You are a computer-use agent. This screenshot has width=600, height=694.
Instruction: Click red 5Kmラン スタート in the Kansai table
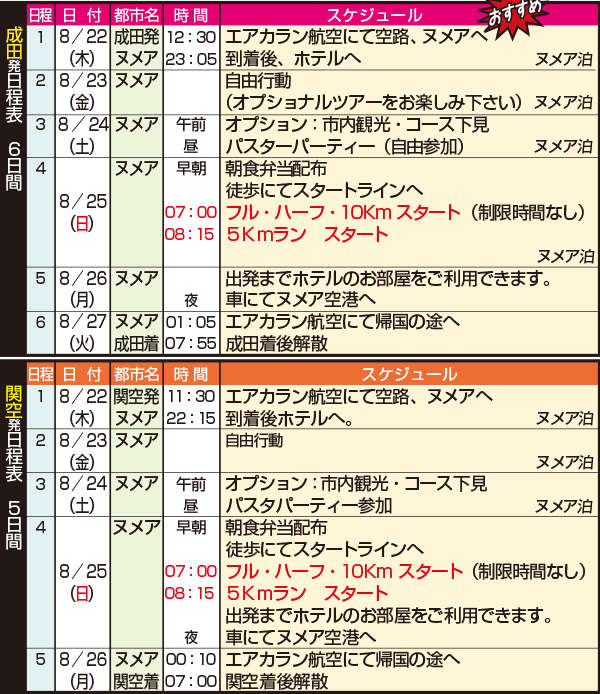click(x=307, y=594)
